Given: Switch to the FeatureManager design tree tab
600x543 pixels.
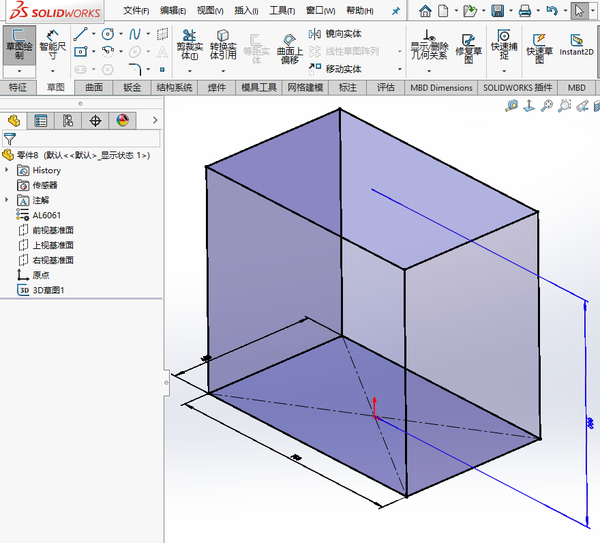Looking at the screenshot, I should [x=14, y=121].
